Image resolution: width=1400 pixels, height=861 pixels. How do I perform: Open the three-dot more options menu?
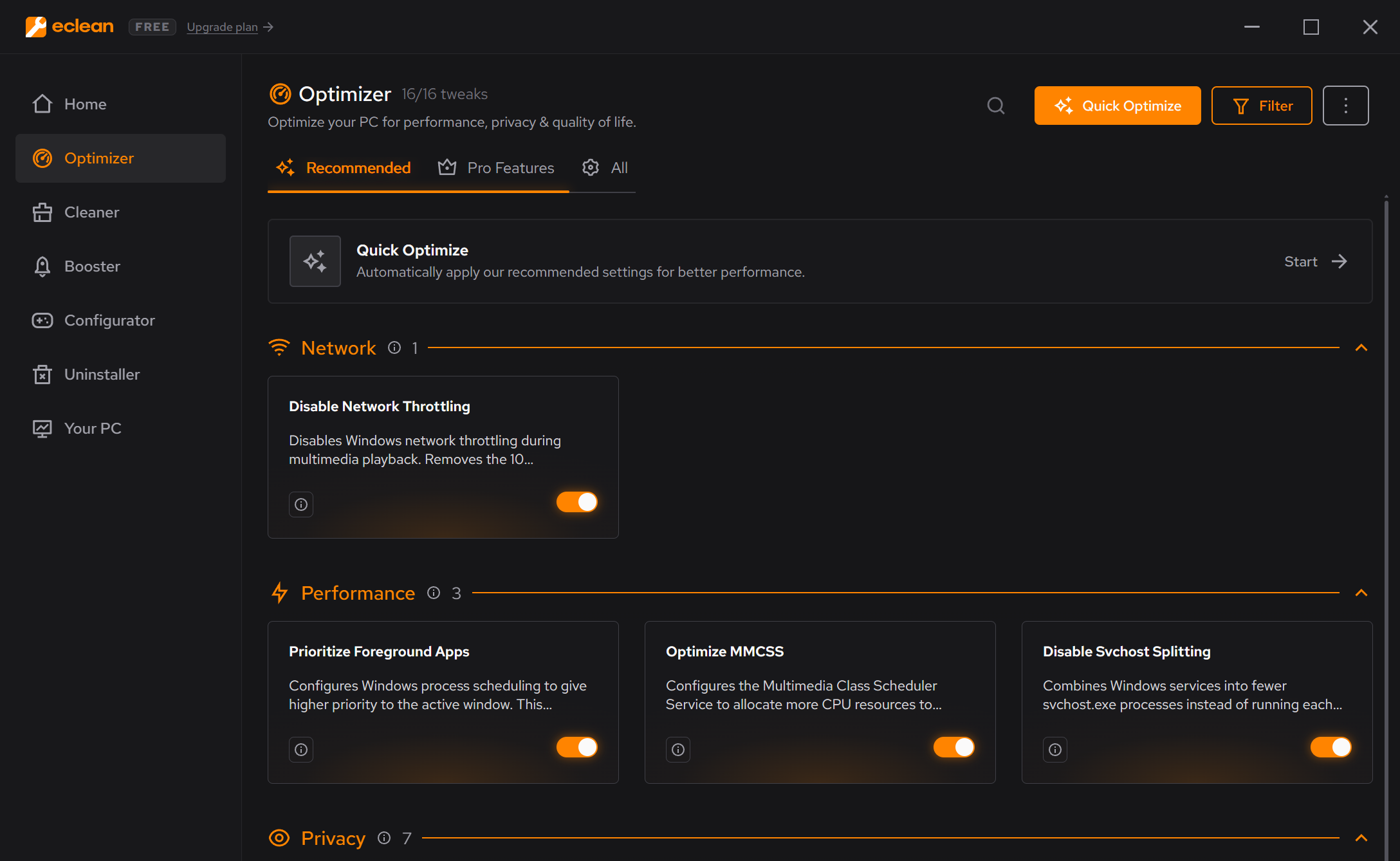point(1345,106)
